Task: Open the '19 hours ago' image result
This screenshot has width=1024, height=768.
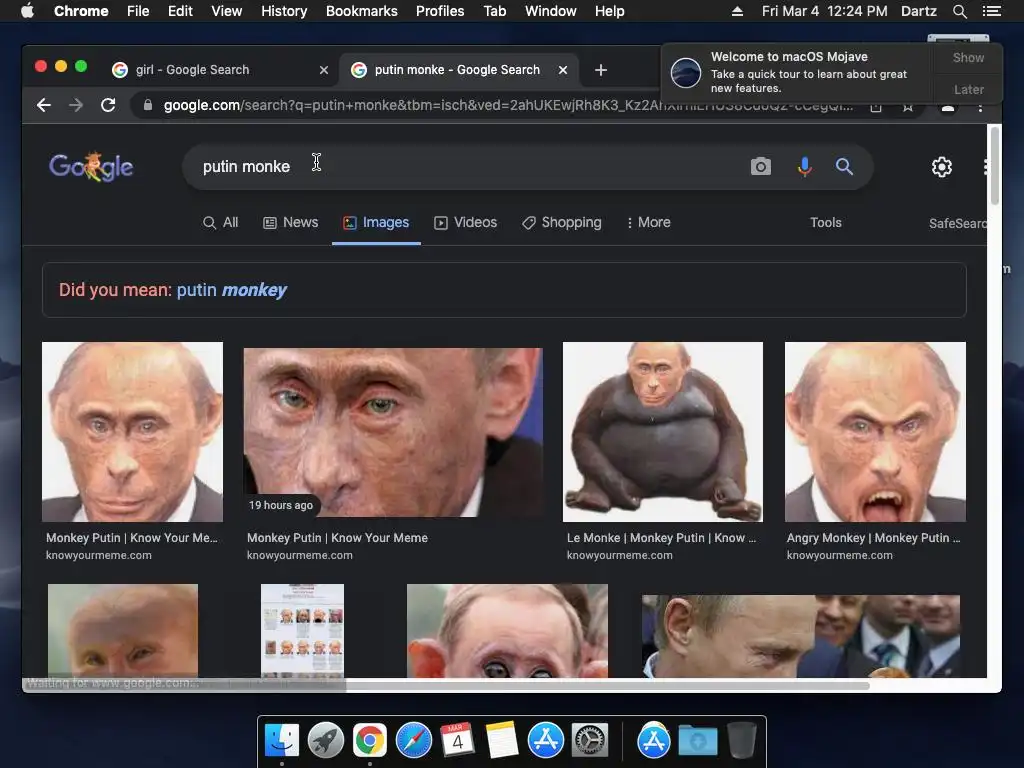Action: 393,432
